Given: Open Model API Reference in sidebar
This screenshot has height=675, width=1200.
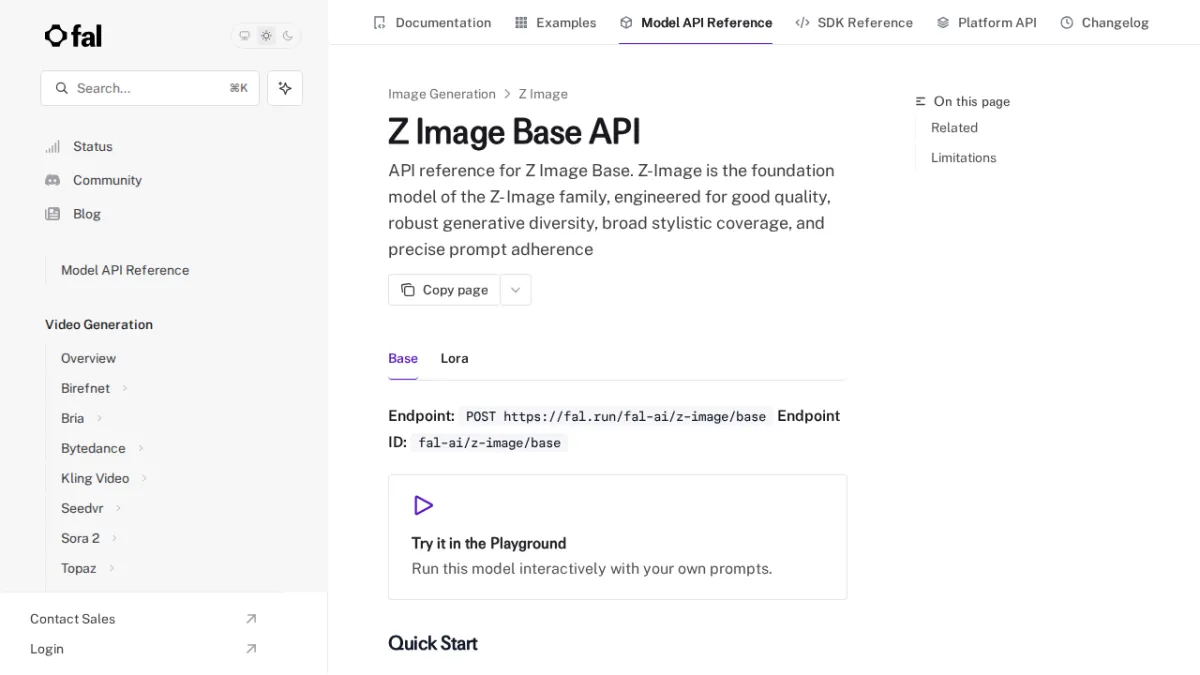Looking at the screenshot, I should click(x=125, y=270).
